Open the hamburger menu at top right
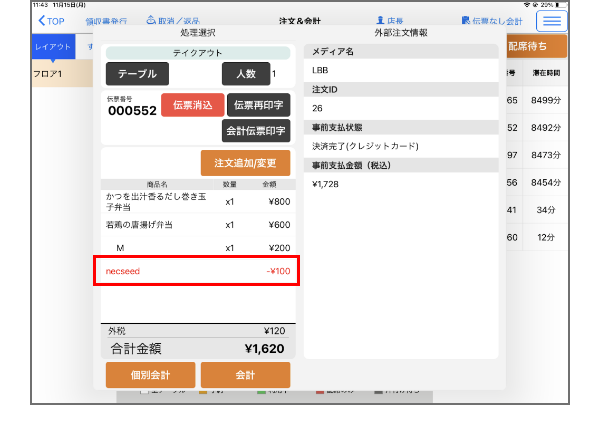Screen dimensions: 600x421 click(x=551, y=21)
